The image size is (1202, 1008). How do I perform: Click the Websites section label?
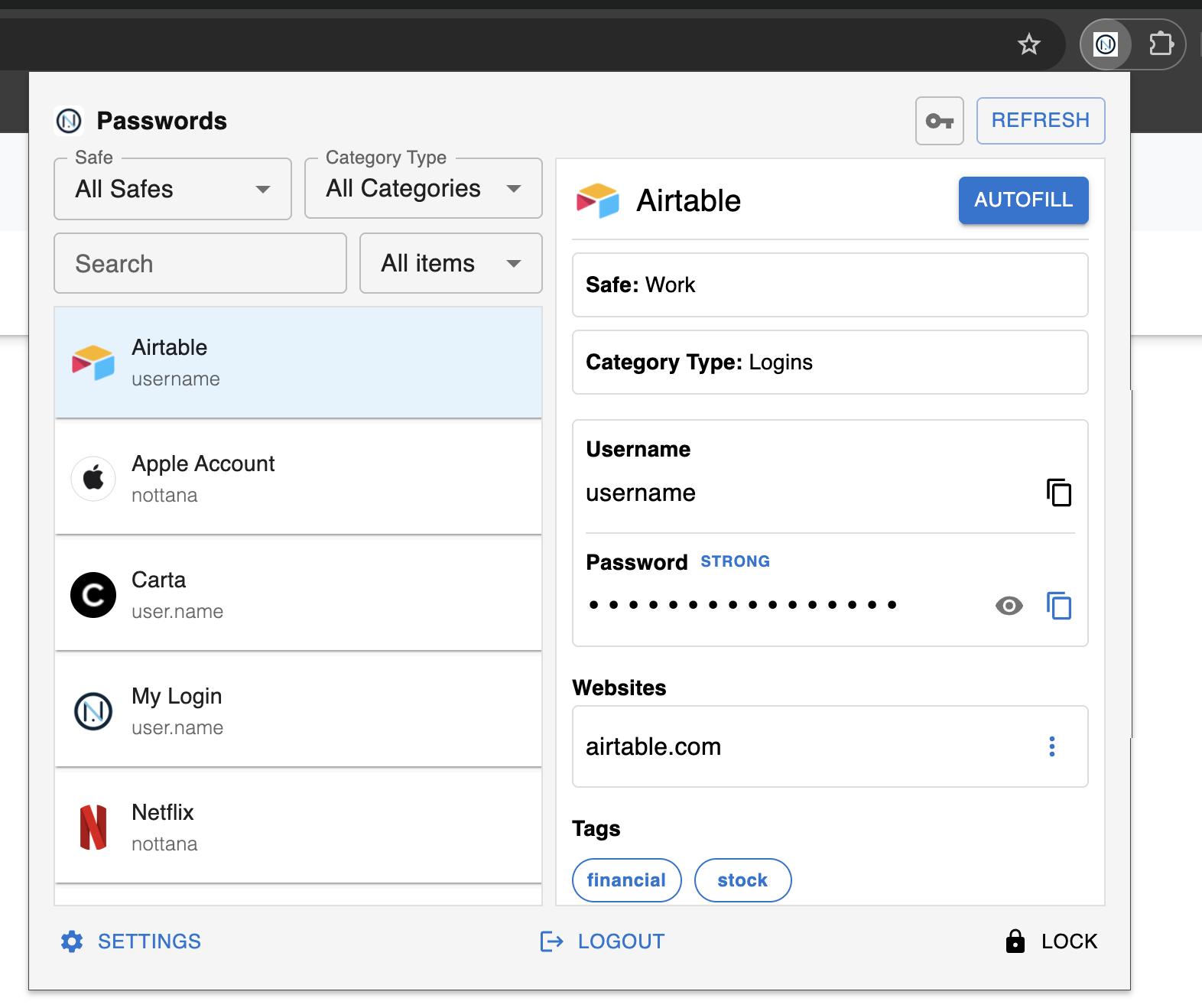click(x=619, y=688)
